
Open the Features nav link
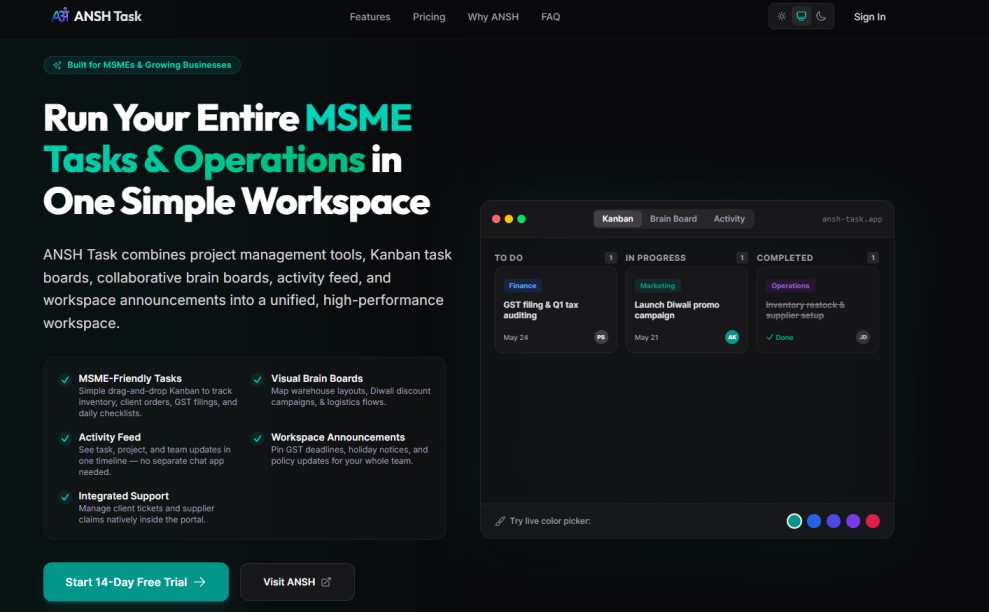pos(370,17)
